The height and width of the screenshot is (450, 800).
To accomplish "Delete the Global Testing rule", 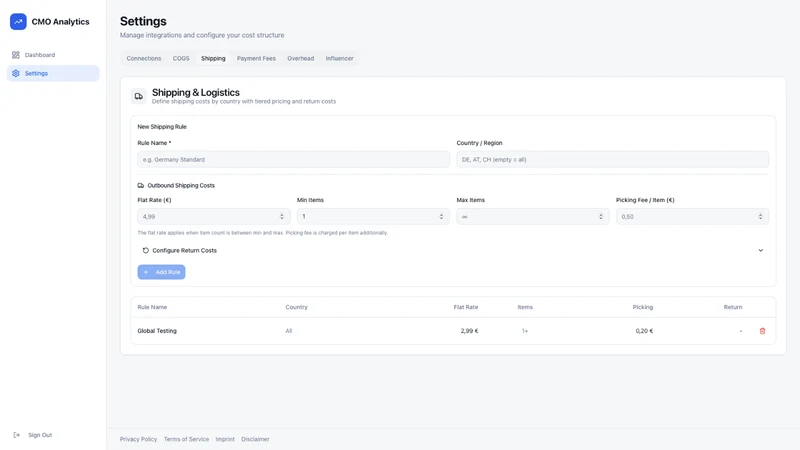I will 762,331.
